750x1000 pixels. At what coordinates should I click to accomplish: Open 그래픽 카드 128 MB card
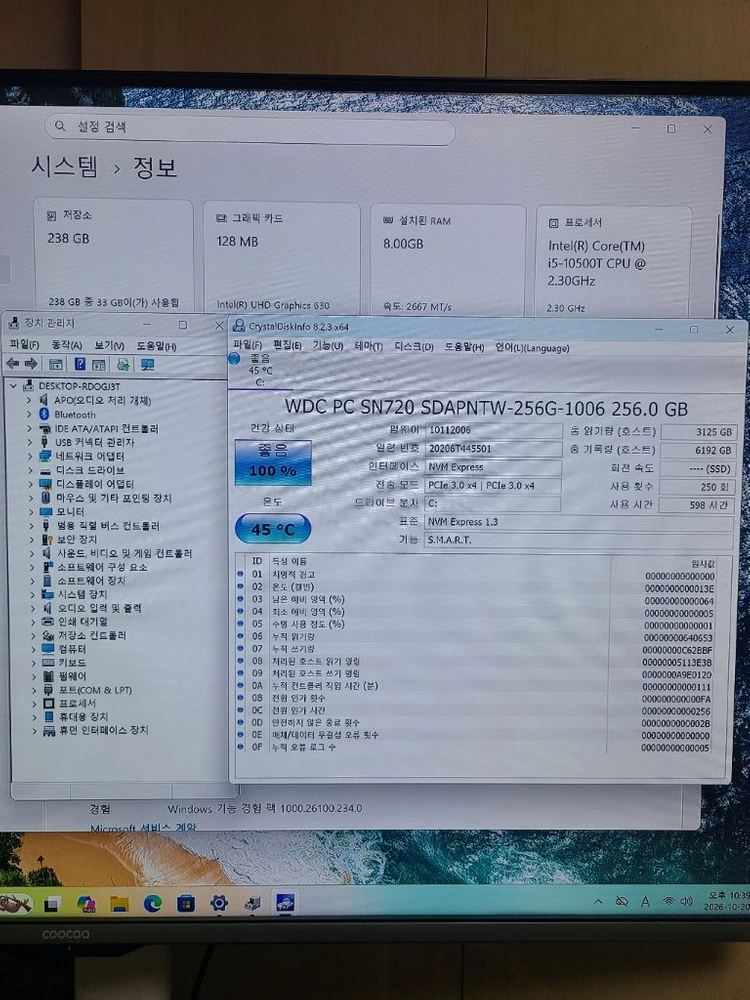click(281, 260)
